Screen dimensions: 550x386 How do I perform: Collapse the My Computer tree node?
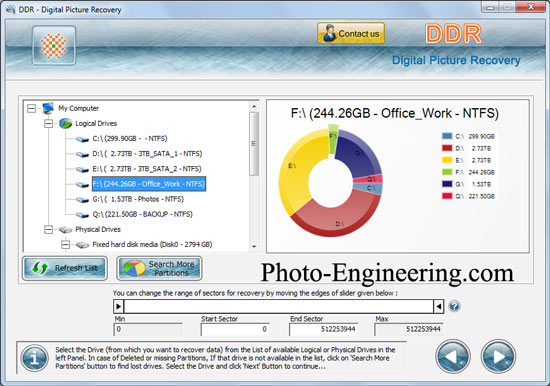pos(31,108)
